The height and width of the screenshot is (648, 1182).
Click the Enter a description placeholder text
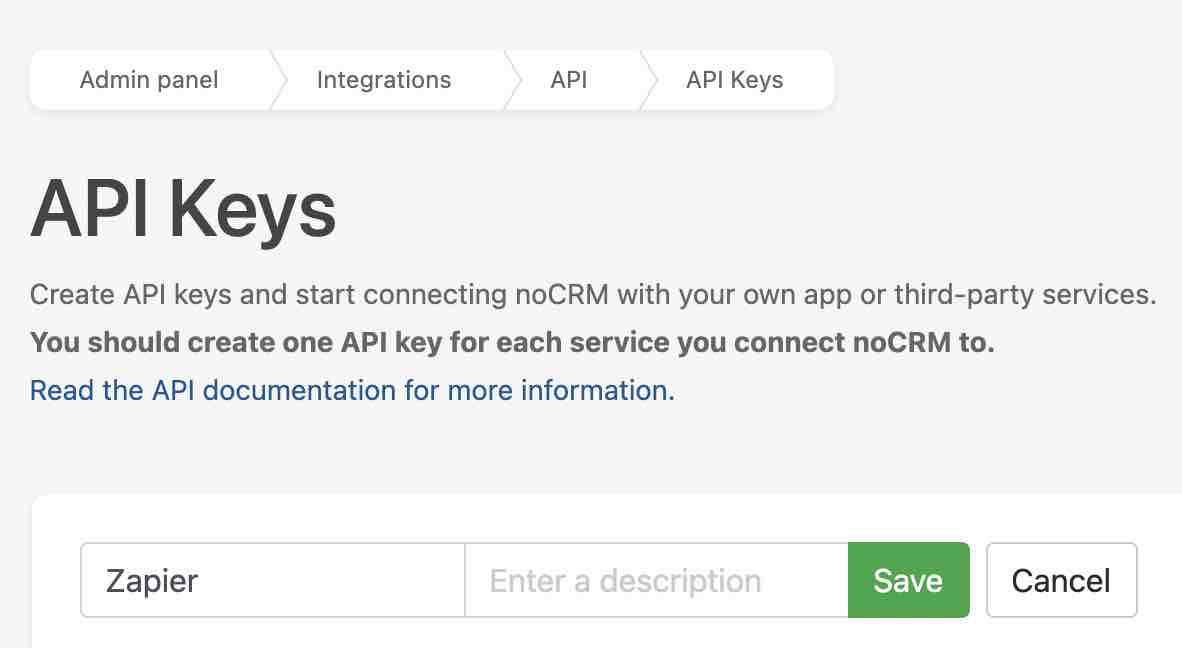624,580
